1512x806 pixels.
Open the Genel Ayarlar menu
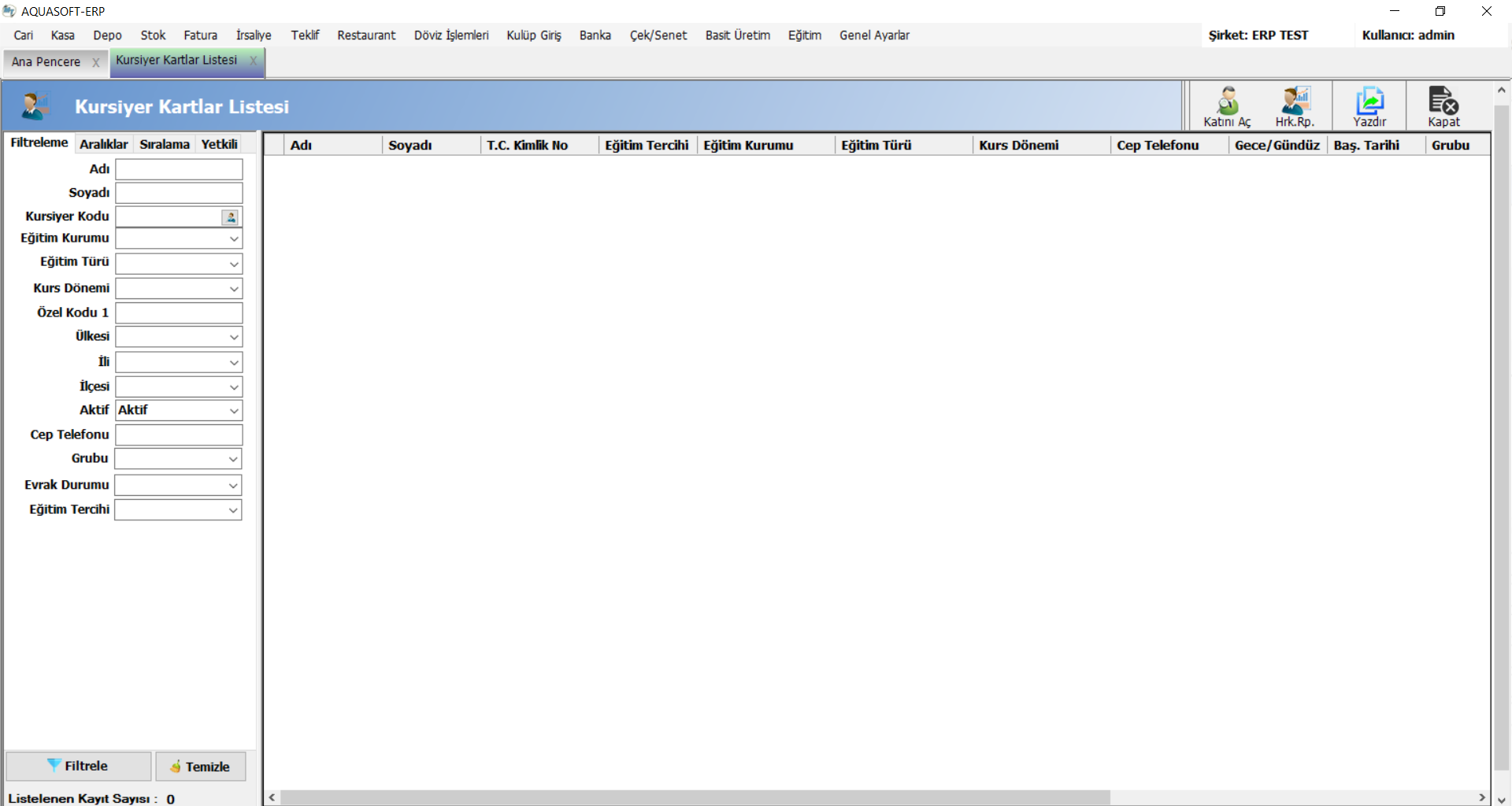point(874,35)
